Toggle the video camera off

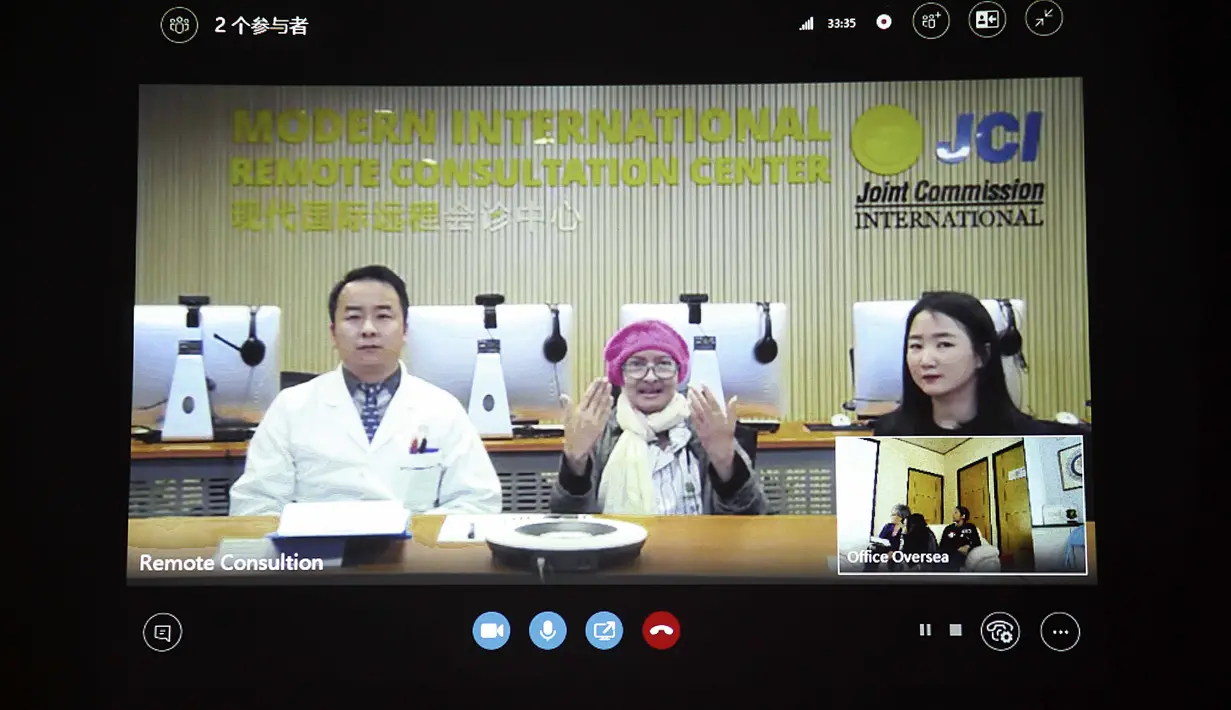pos(491,630)
